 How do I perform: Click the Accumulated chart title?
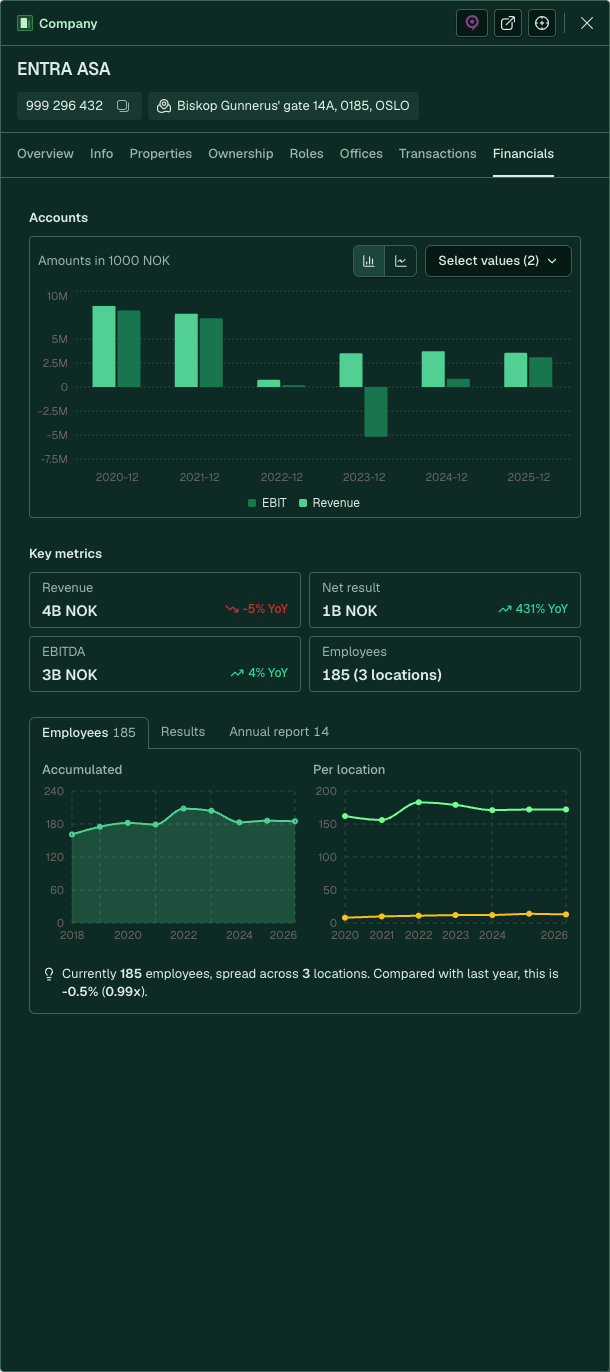[82, 770]
